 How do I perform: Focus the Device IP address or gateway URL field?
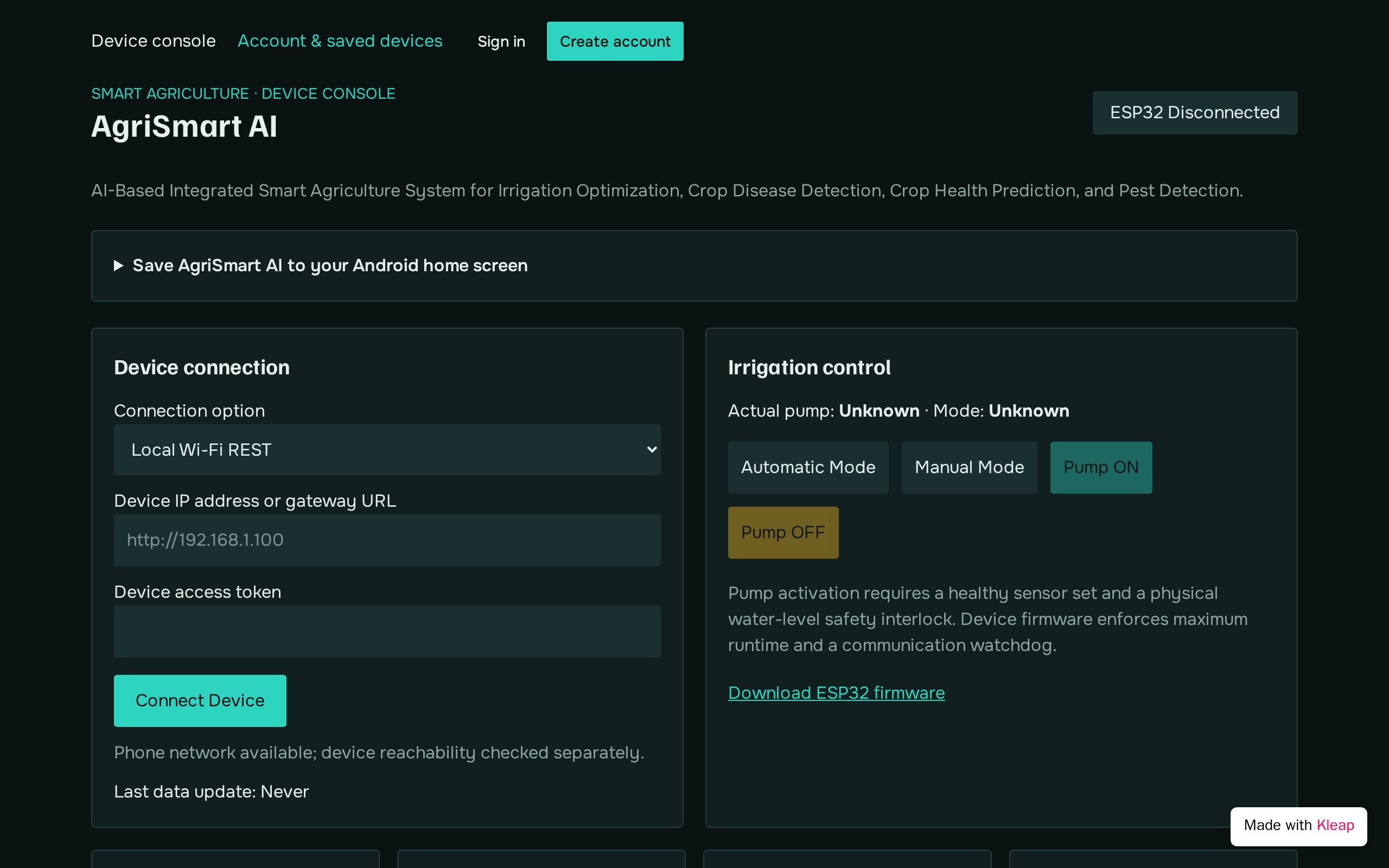(x=387, y=540)
